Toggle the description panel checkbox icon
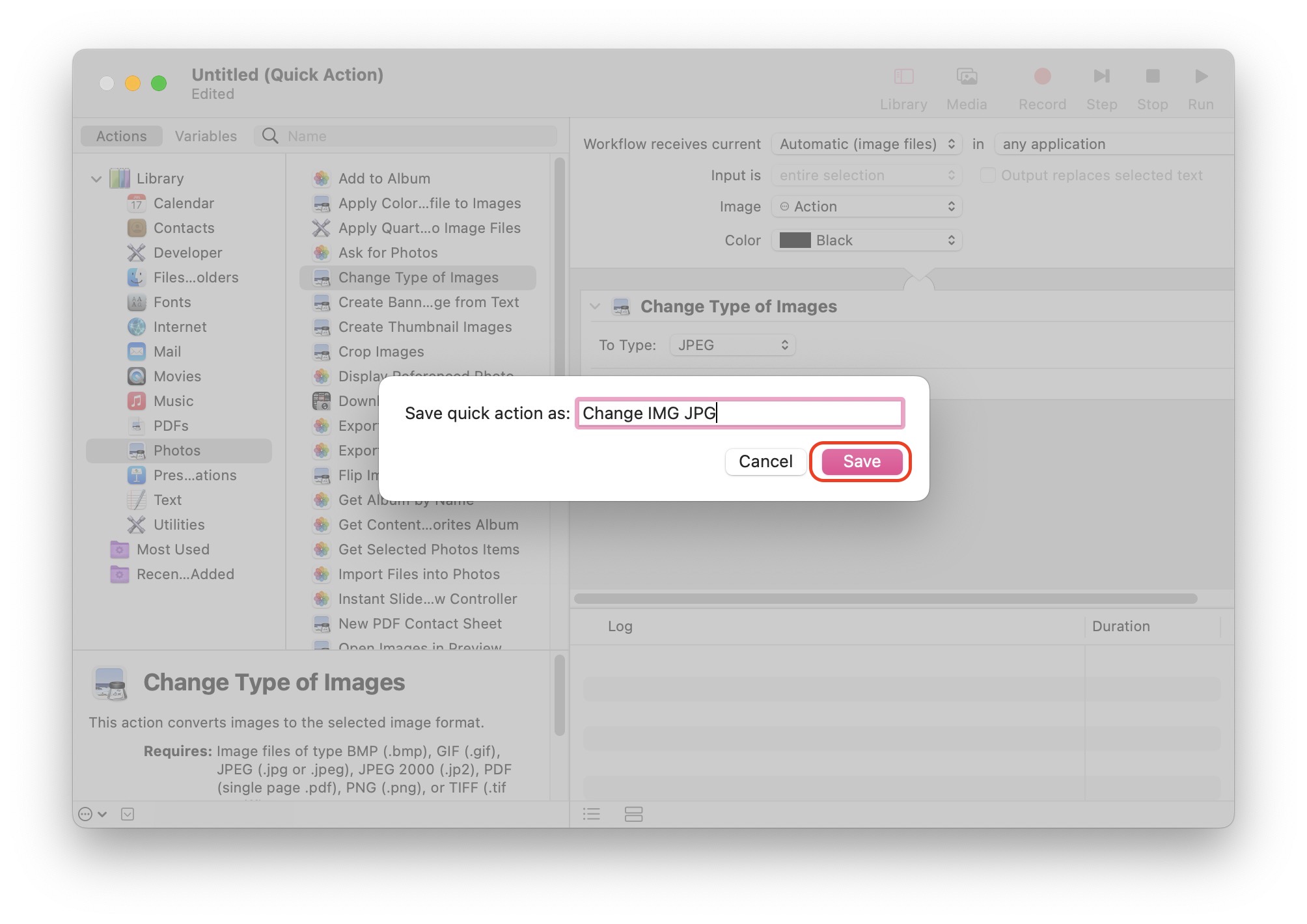This screenshot has height=924, width=1307. tap(128, 814)
